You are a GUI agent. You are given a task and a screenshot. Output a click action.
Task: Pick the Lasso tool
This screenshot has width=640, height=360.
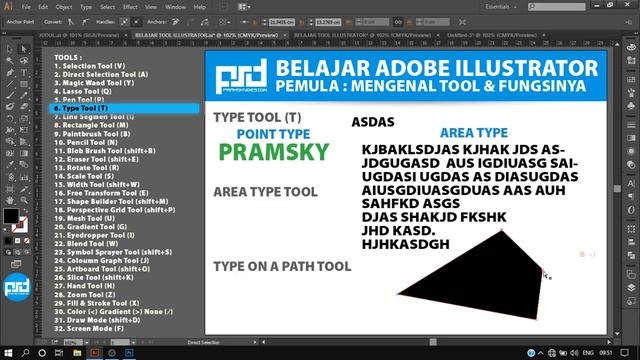click(x=24, y=61)
